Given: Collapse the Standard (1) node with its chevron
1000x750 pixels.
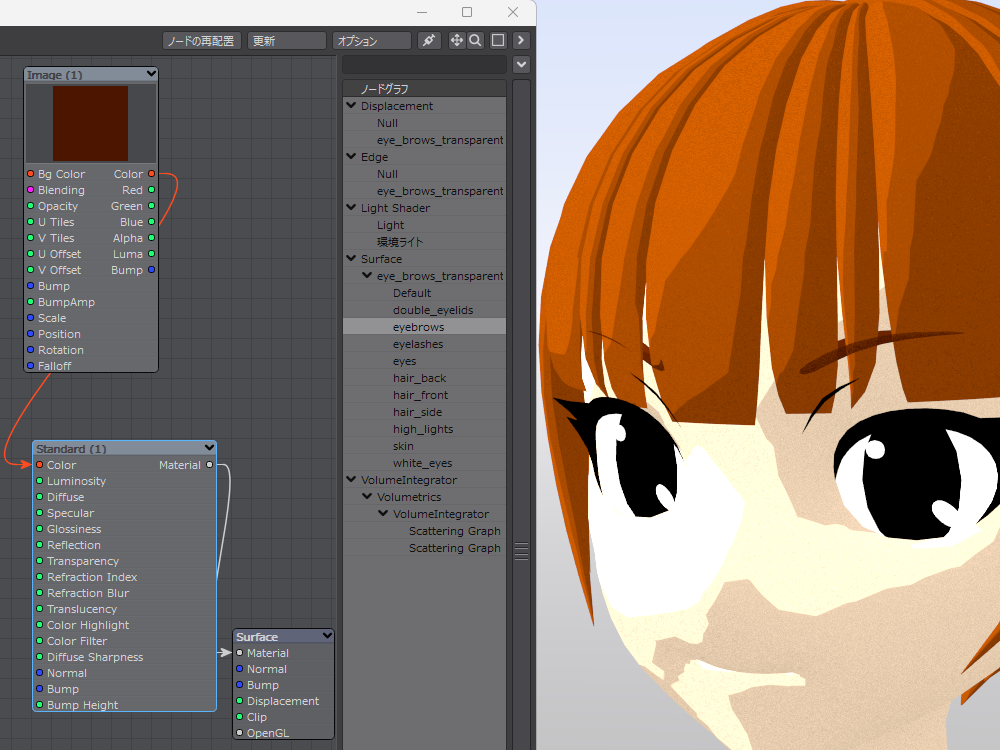Looking at the screenshot, I should [x=209, y=448].
